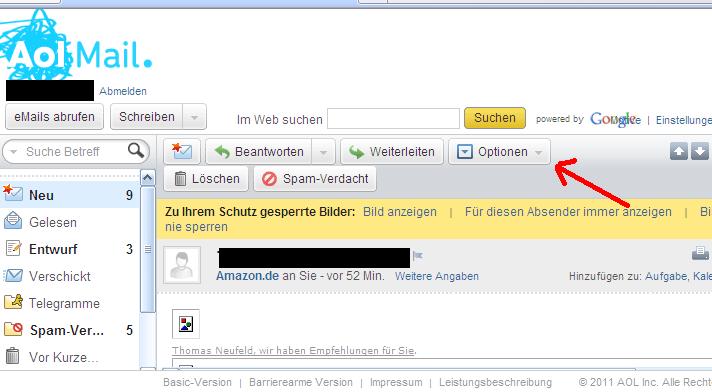Open the Optionen dropdown menu
Screen dimensions: 712x392
pos(499,152)
